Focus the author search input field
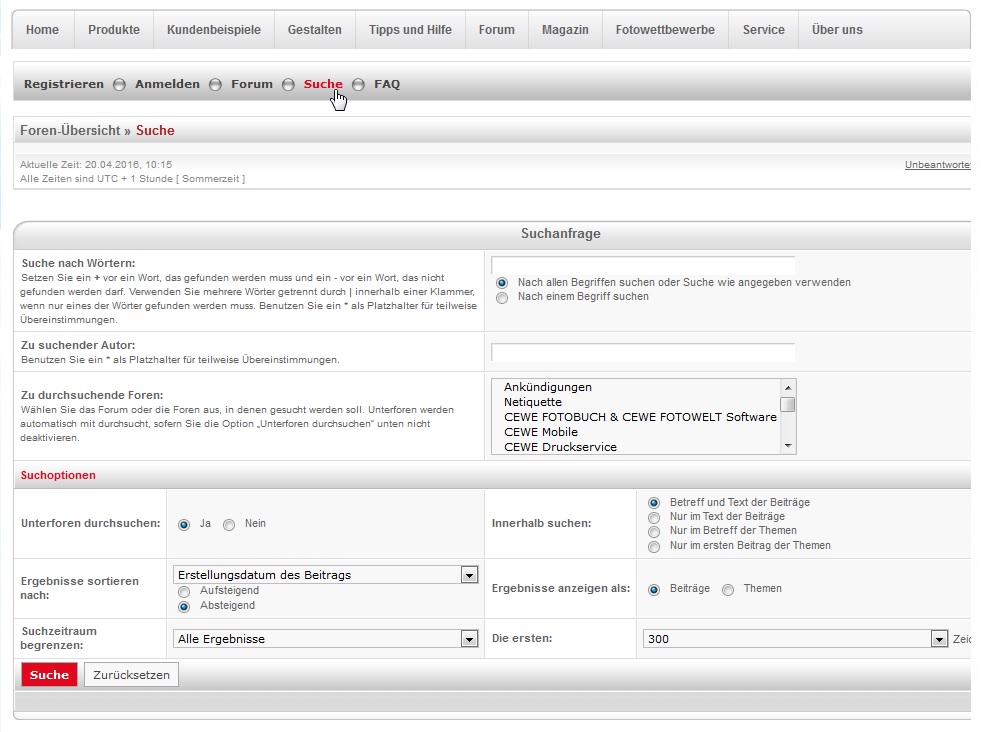The width and height of the screenshot is (981, 732). (x=643, y=352)
